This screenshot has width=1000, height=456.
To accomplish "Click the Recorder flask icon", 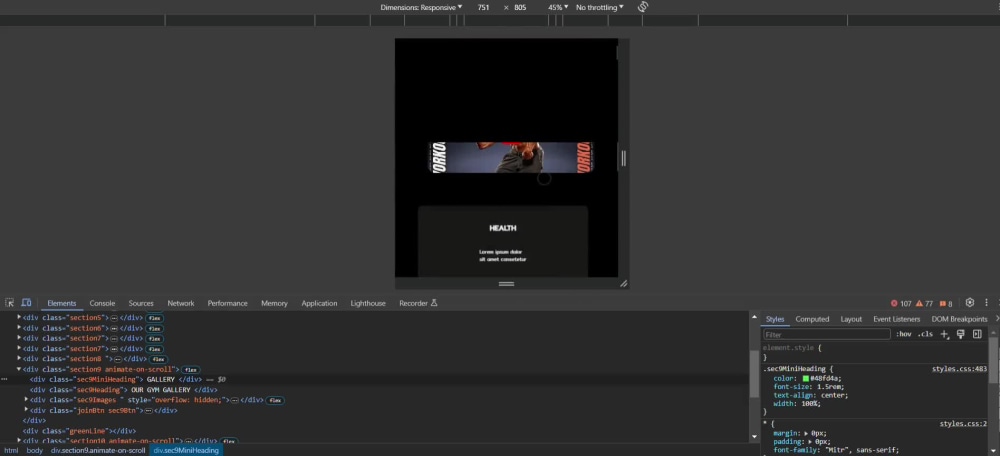I will point(434,303).
